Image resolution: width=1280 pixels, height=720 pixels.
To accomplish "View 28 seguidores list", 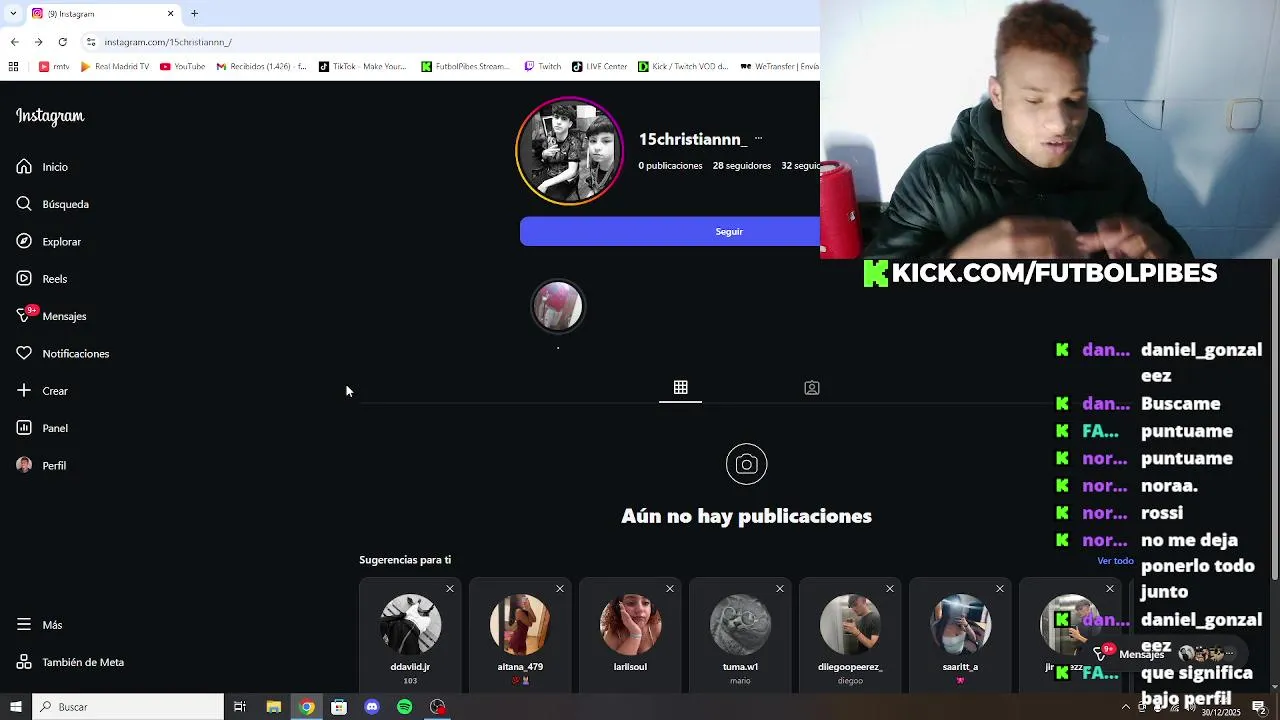I will pos(742,166).
